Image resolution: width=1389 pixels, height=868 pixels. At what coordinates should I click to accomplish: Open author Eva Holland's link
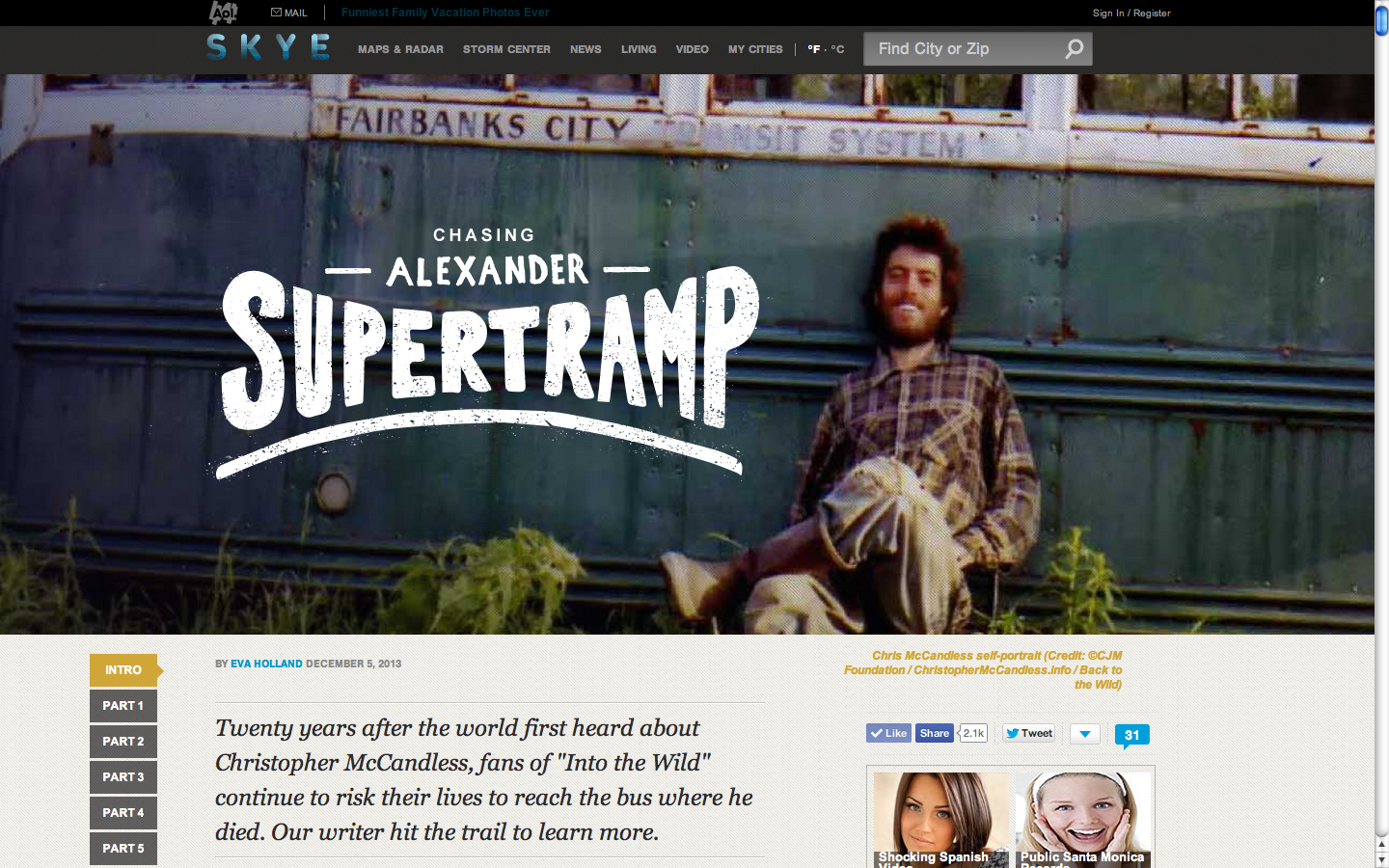[266, 664]
